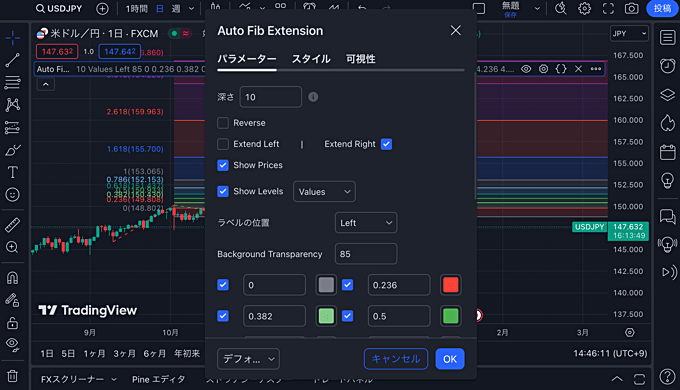
Task: Lock all drawing tools
Action: (x=13, y=323)
